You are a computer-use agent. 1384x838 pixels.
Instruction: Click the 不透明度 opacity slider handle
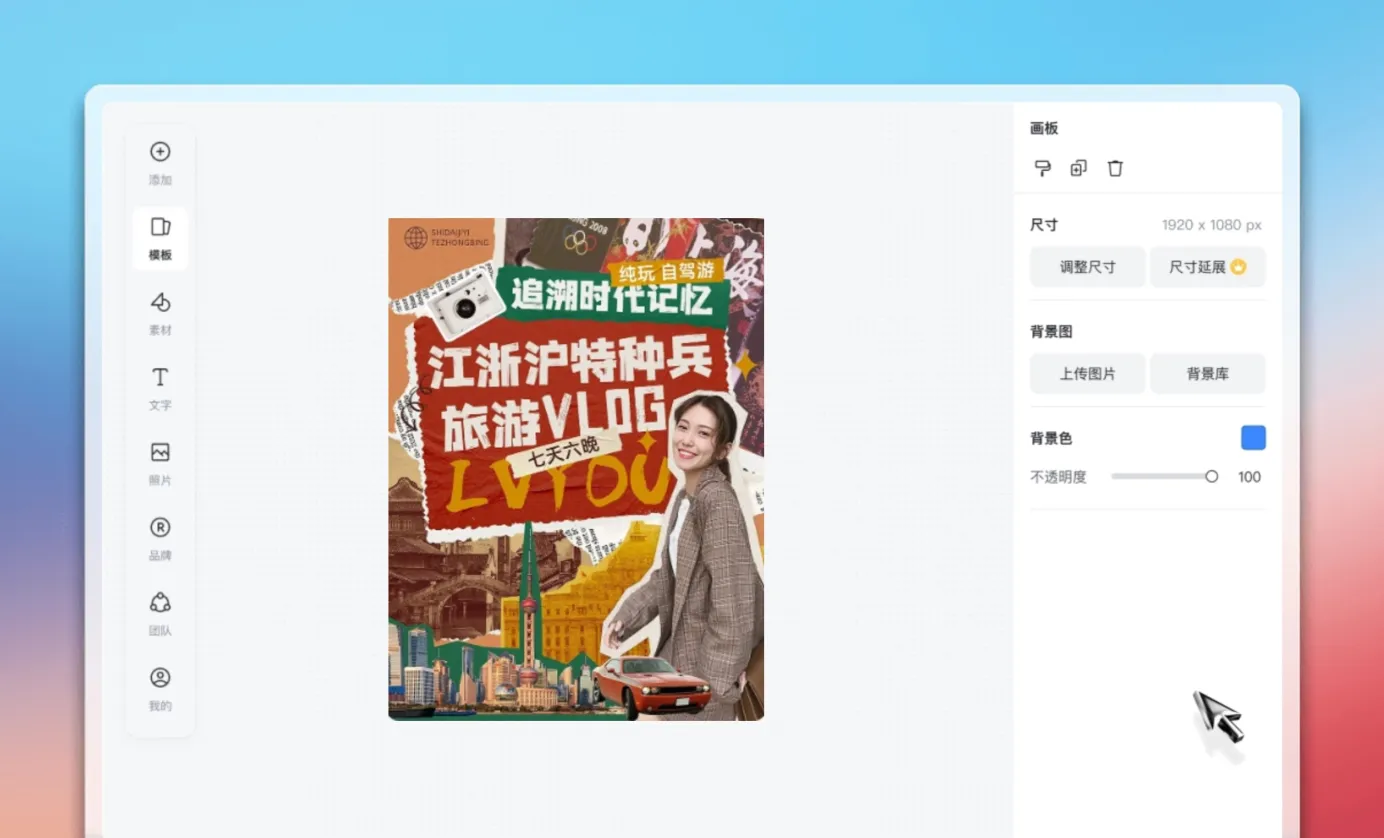coord(1211,477)
